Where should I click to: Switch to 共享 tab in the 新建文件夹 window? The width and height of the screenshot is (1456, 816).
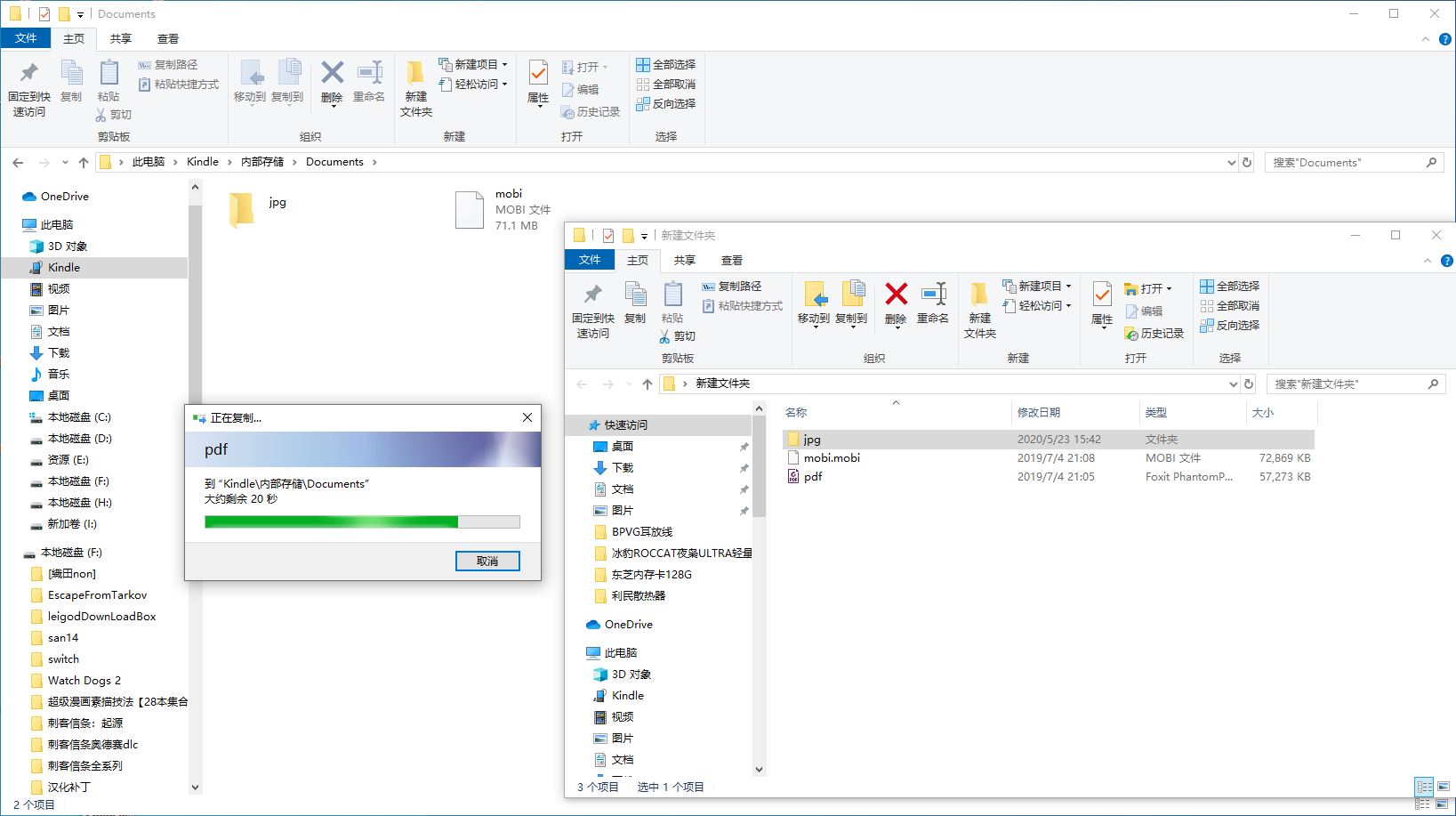coord(684,260)
